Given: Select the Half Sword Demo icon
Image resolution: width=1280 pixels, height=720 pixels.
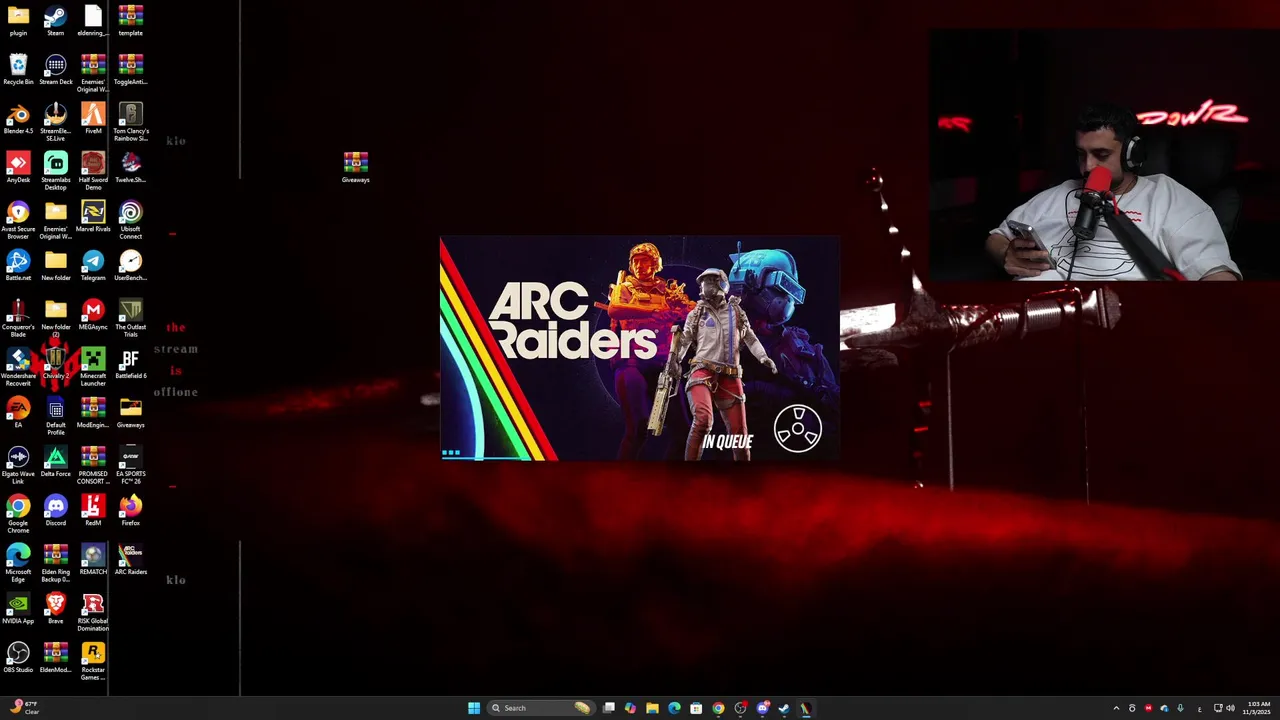Looking at the screenshot, I should [x=93, y=170].
